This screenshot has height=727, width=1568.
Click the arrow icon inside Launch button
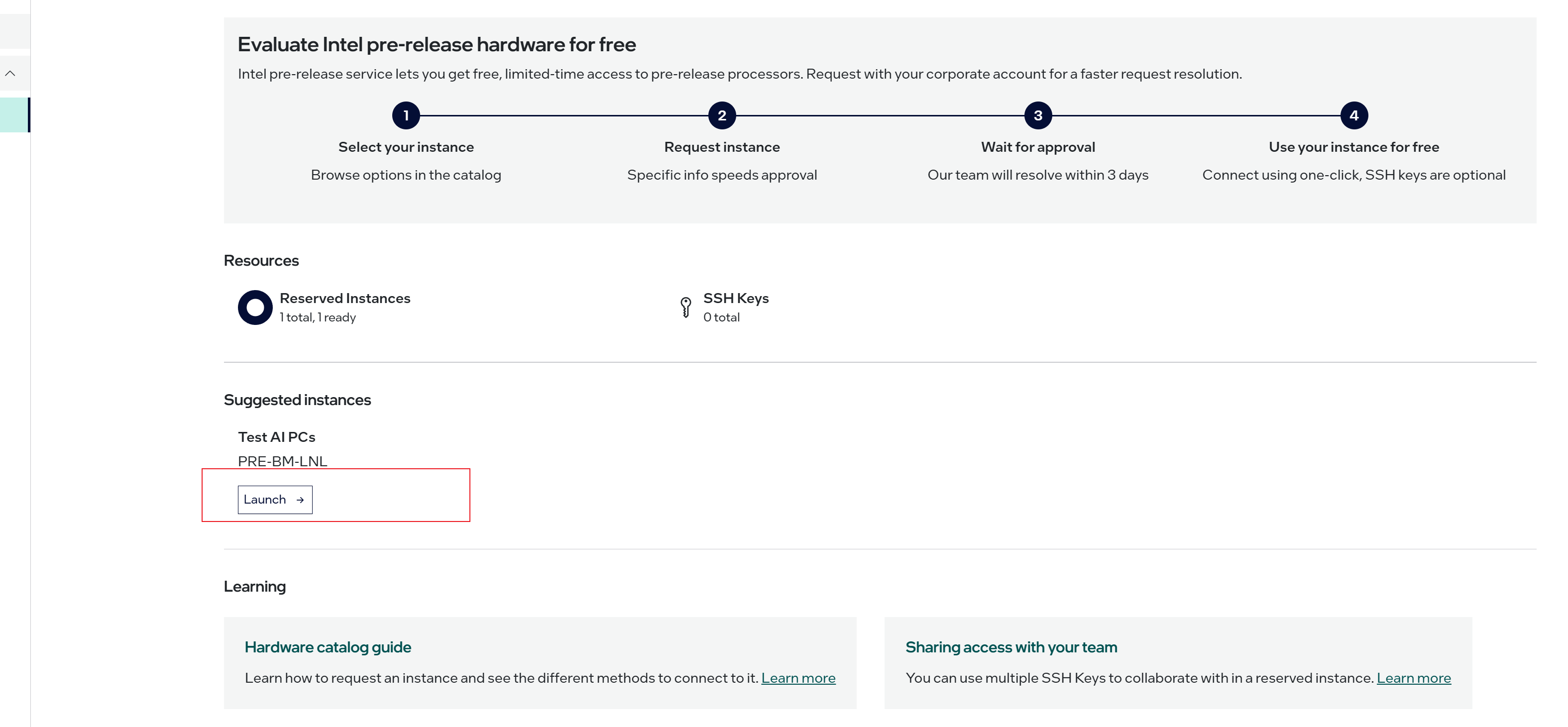300,500
